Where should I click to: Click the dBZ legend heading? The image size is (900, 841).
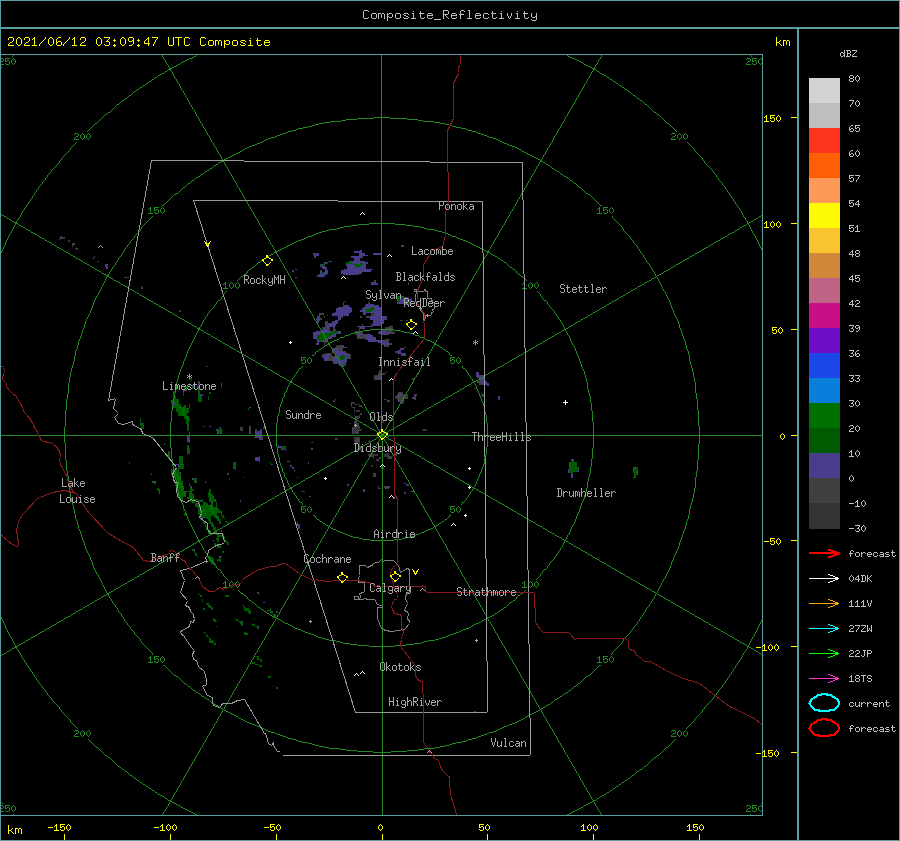click(848, 53)
